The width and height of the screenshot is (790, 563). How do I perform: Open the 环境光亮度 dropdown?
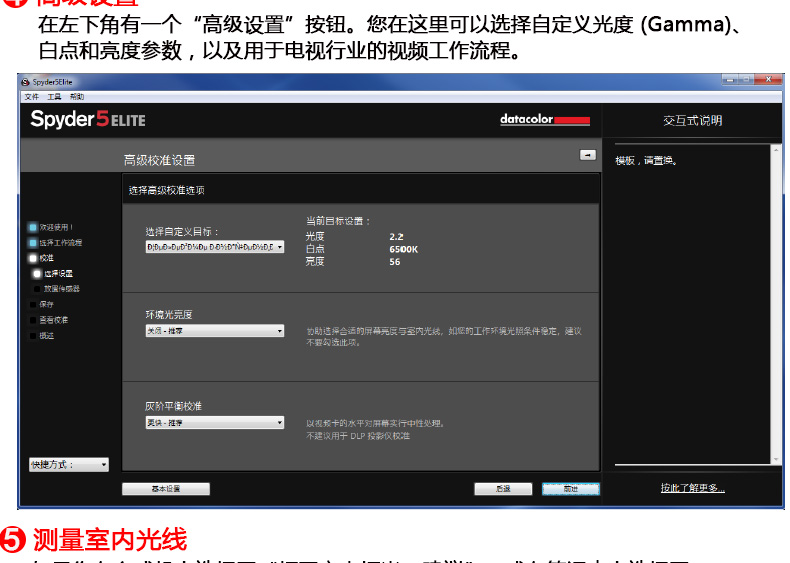(x=215, y=331)
